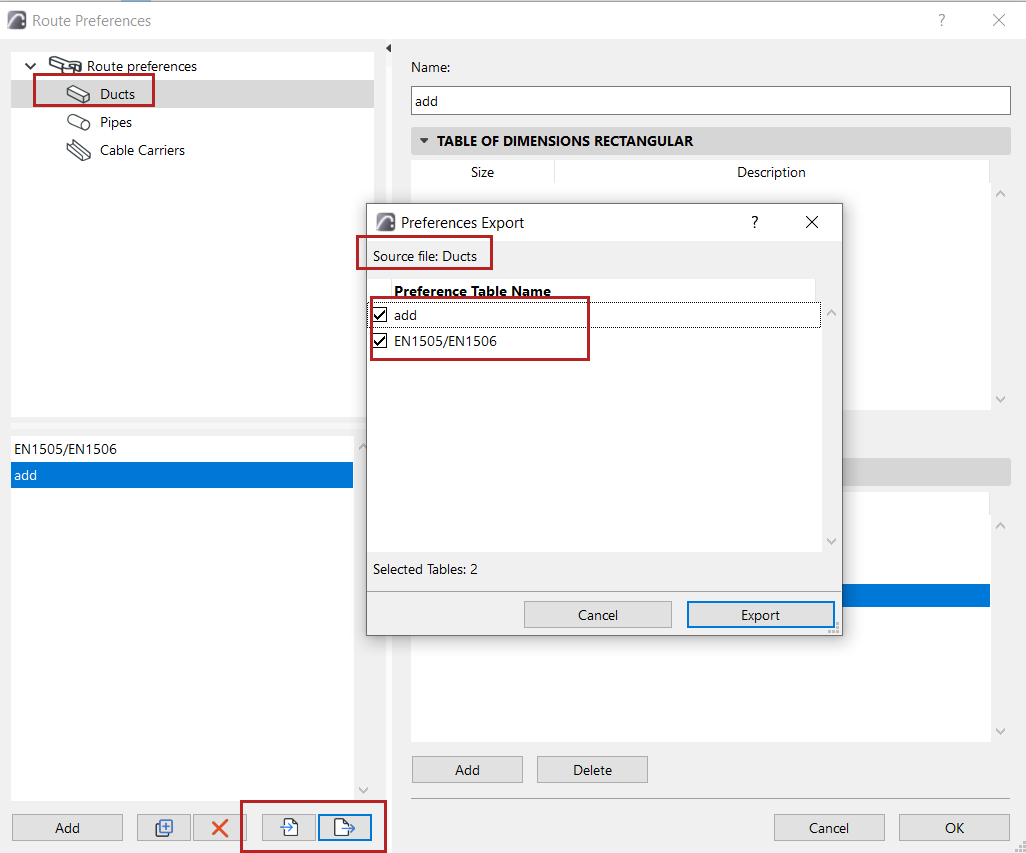This screenshot has width=1026, height=853.
Task: Click the Size column header
Action: [482, 173]
